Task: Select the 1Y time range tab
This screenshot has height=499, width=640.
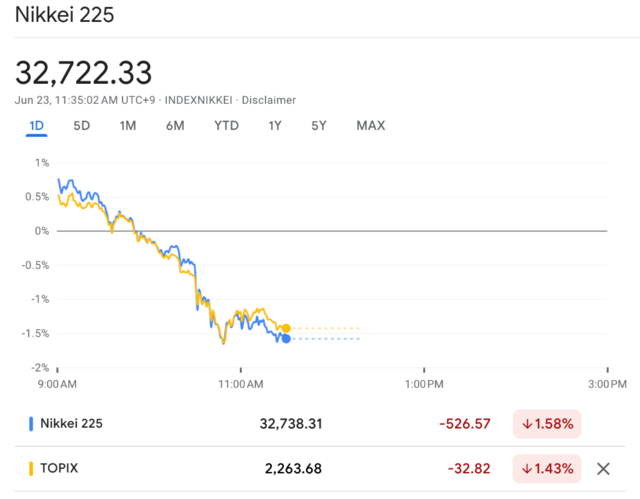Action: point(275,126)
